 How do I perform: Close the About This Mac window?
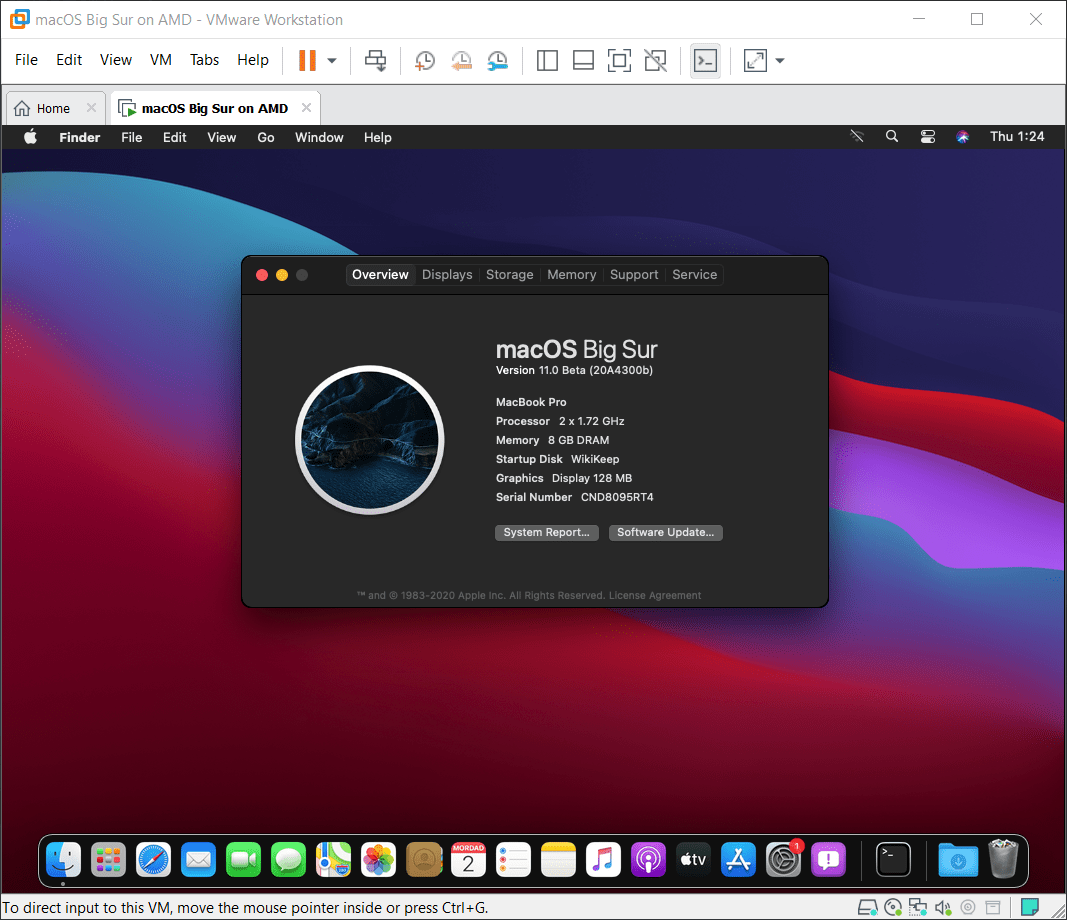(x=262, y=275)
